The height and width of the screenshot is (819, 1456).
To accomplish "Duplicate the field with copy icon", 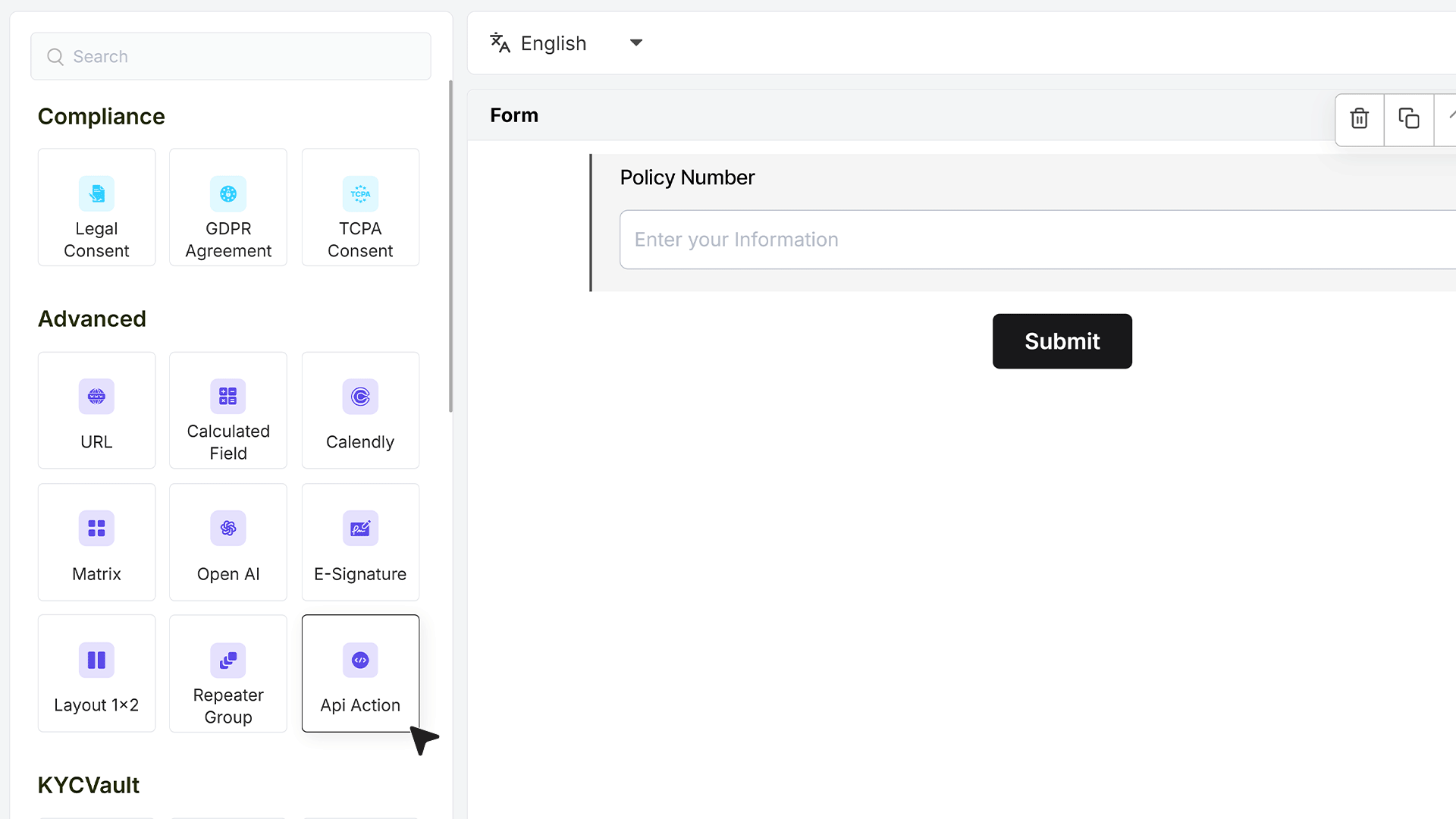I will point(1409,119).
